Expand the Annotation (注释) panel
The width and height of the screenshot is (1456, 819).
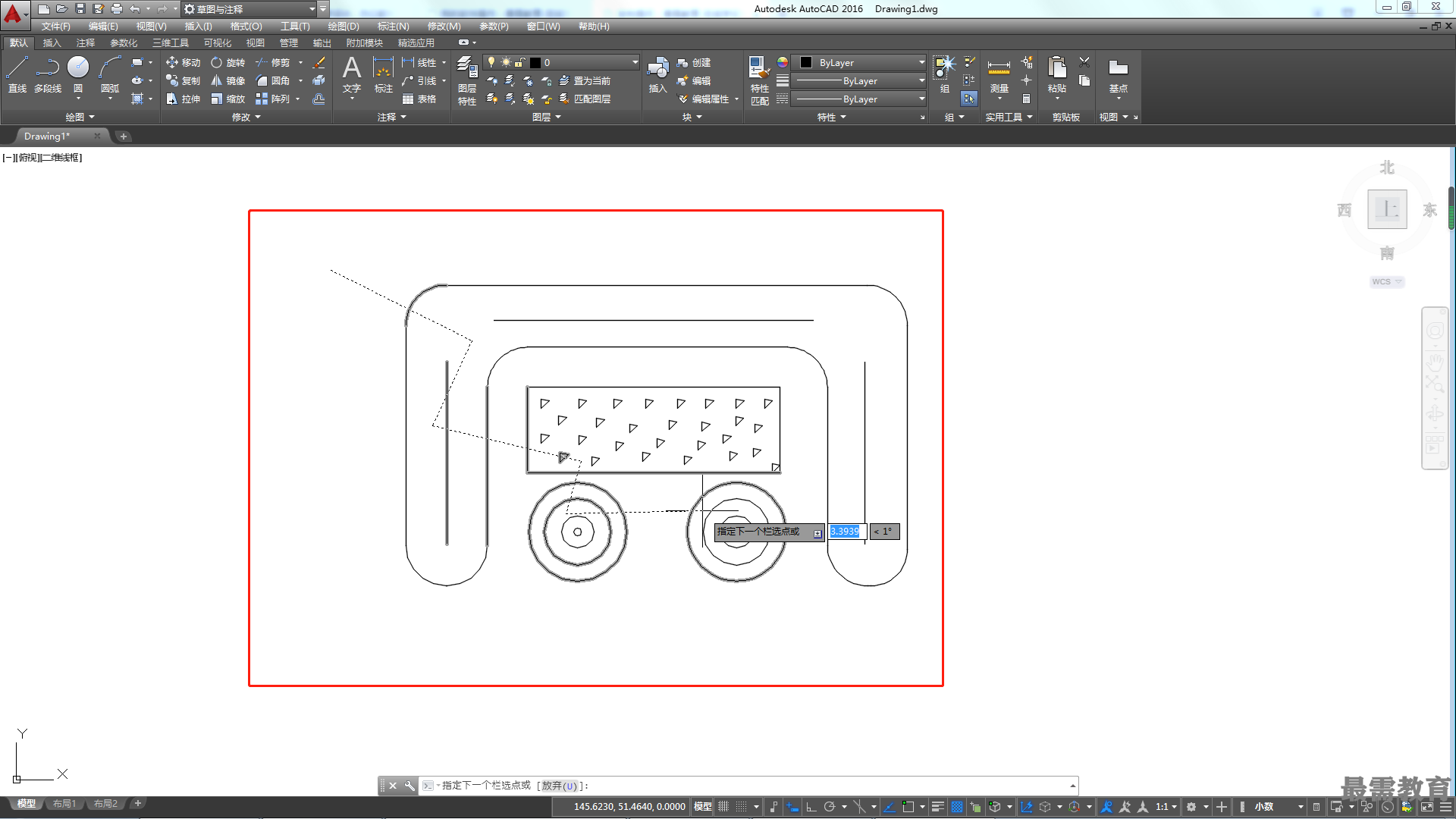[x=392, y=118]
